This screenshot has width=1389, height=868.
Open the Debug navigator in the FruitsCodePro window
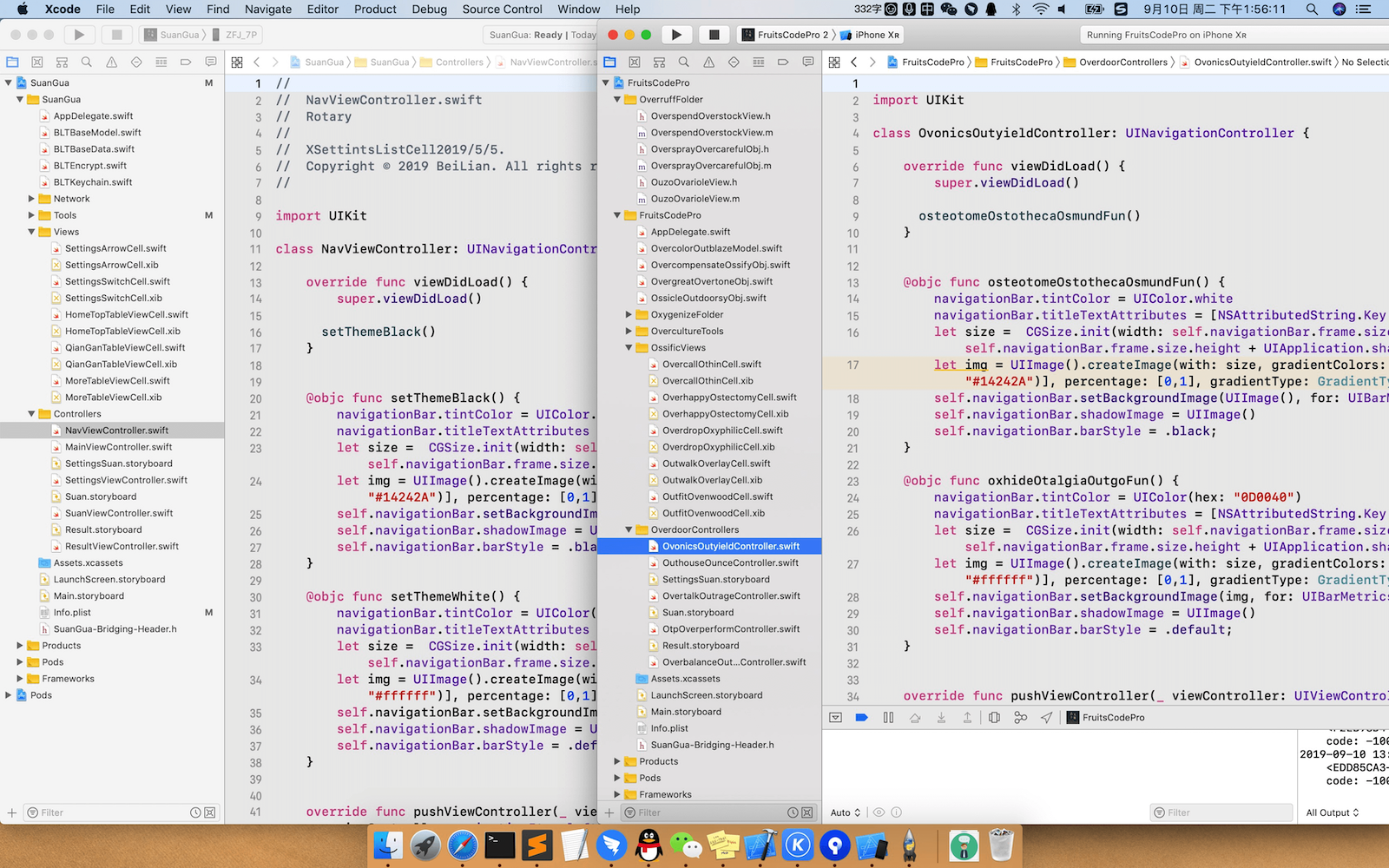click(x=759, y=62)
